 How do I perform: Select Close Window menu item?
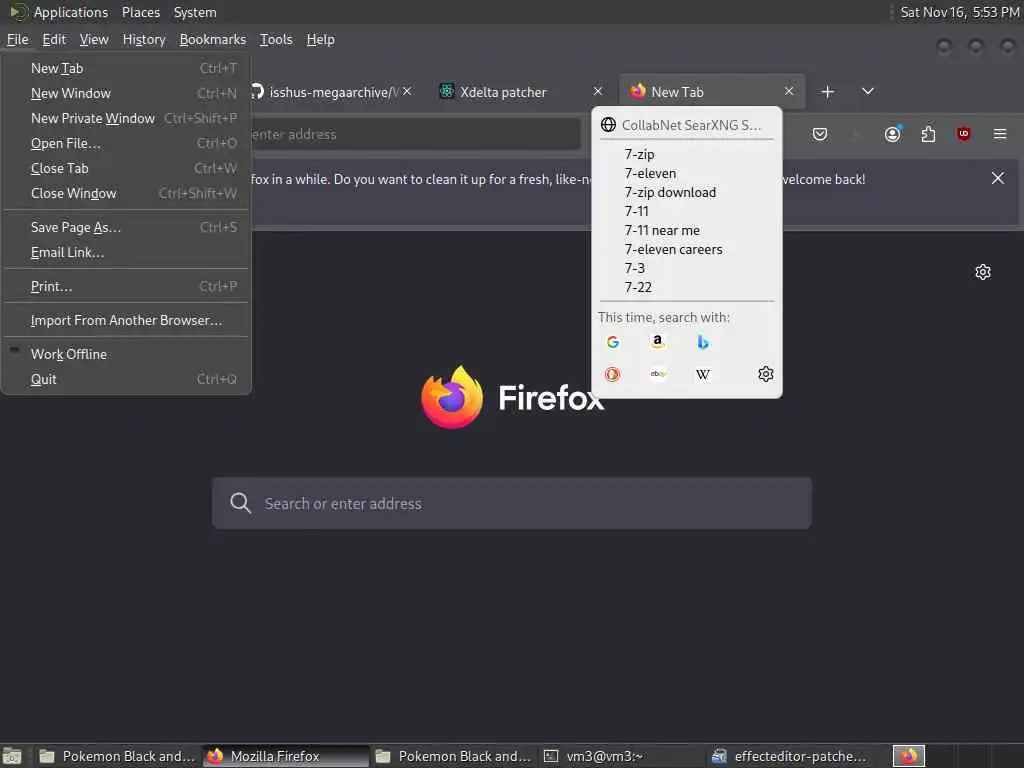127,193
